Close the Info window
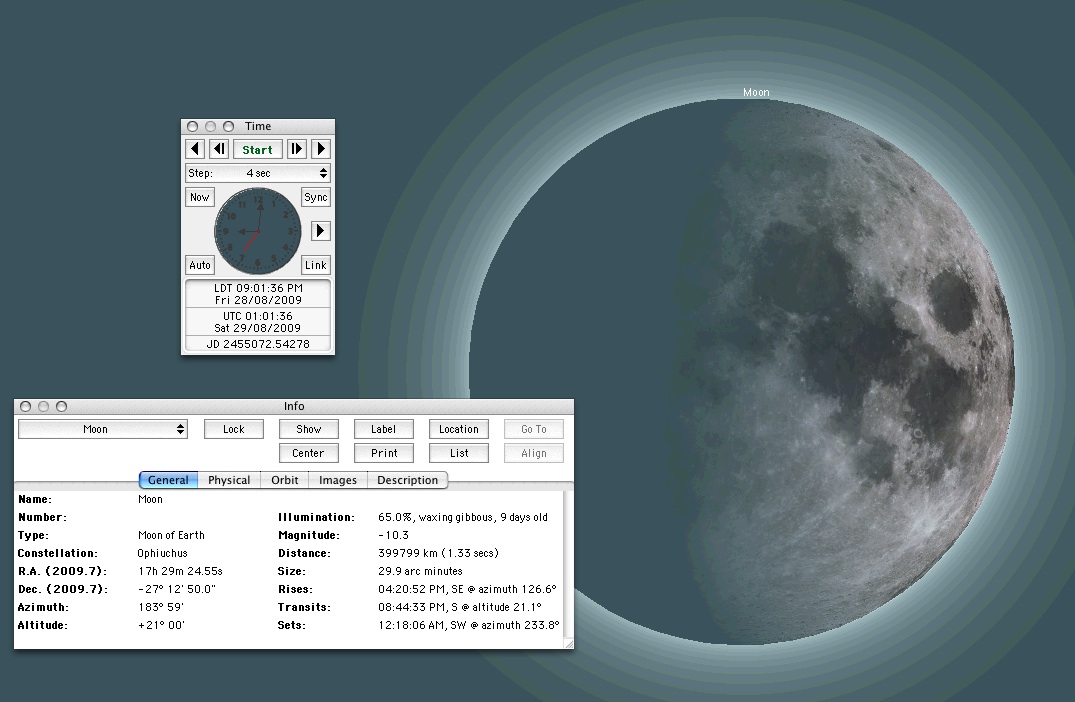Viewport: 1075px width, 702px height. point(25,407)
